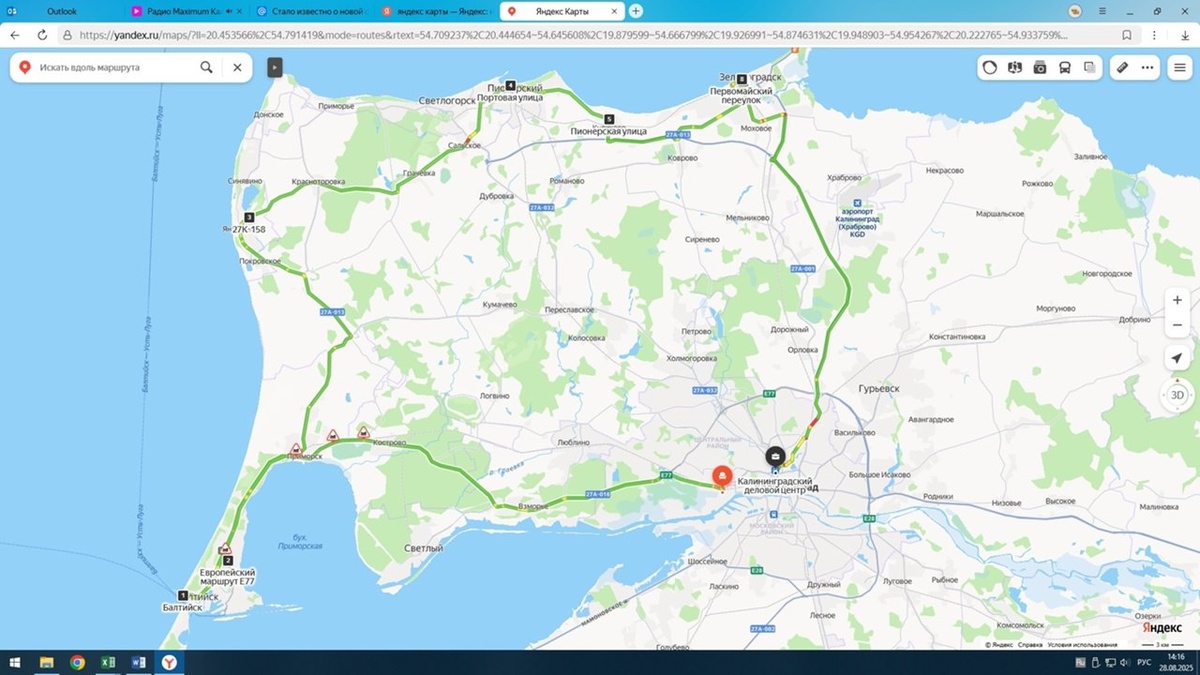The width and height of the screenshot is (1200, 675).
Task: Open a new browser tab with plus button
Action: [x=636, y=11]
